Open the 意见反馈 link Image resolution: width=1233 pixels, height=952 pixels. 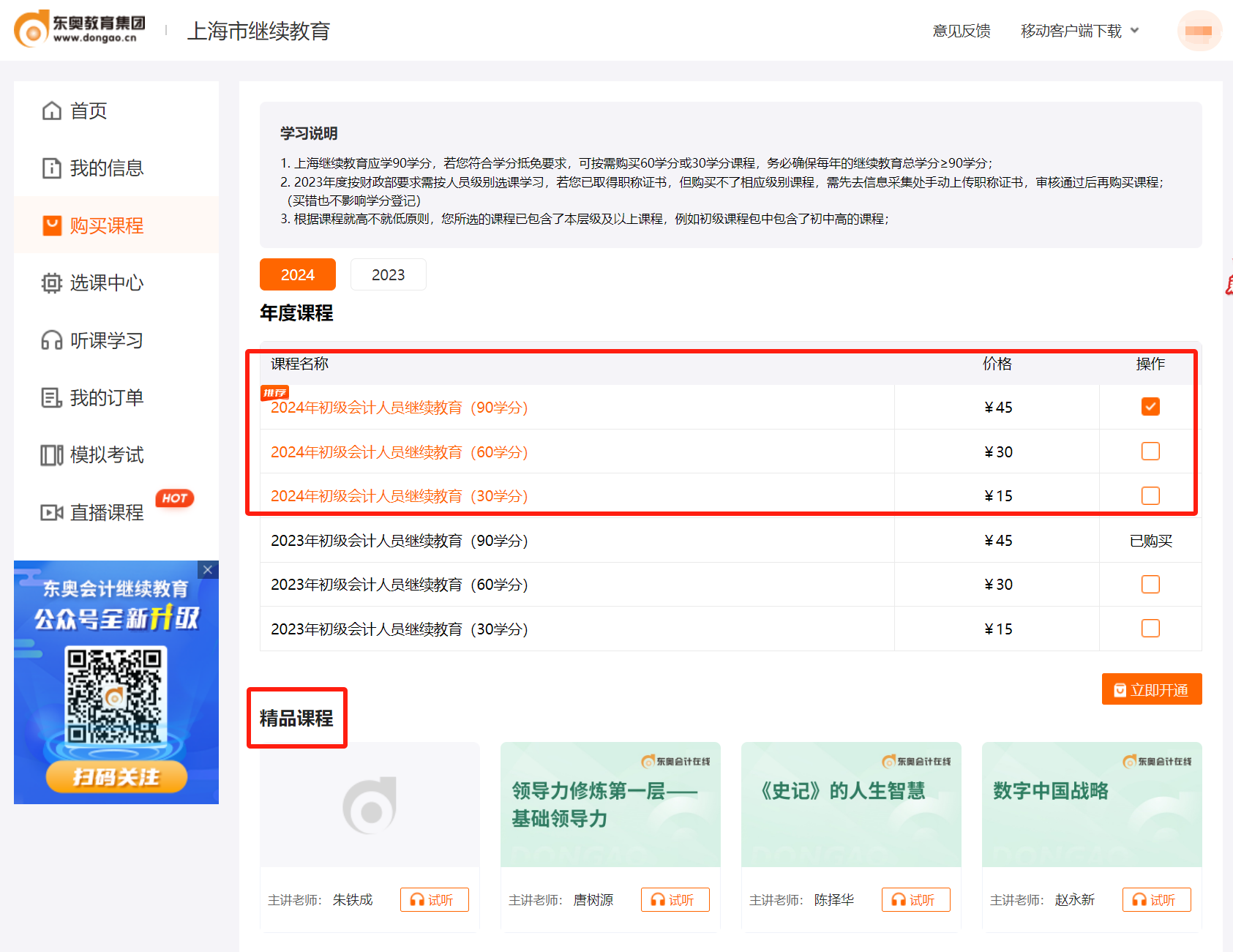[x=961, y=31]
